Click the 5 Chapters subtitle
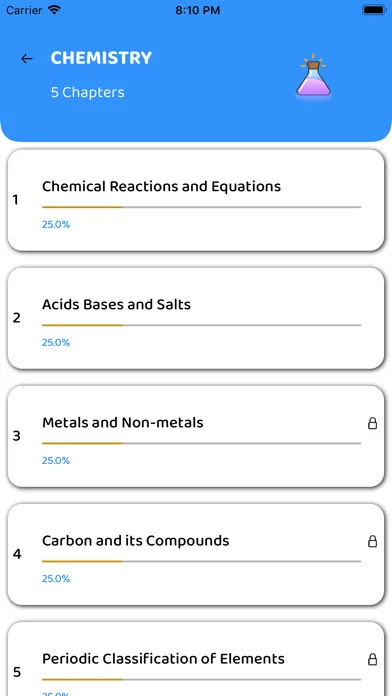 [87, 93]
